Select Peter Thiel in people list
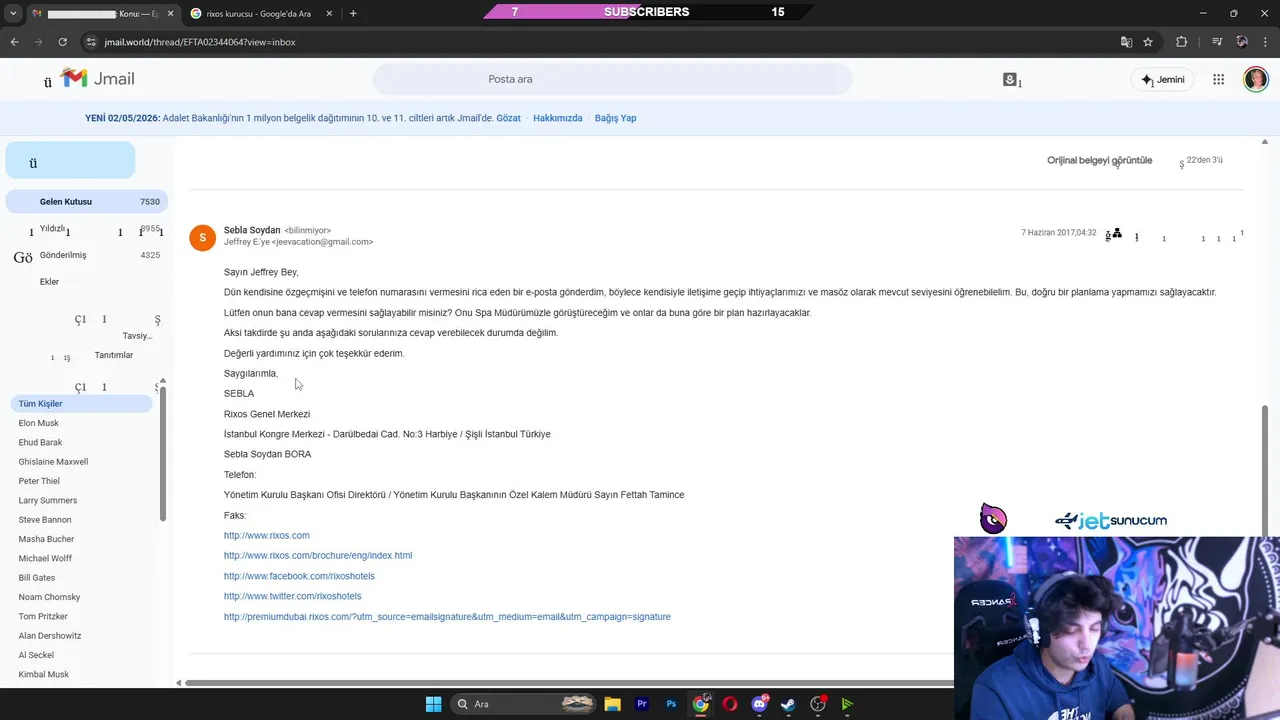 [39, 481]
